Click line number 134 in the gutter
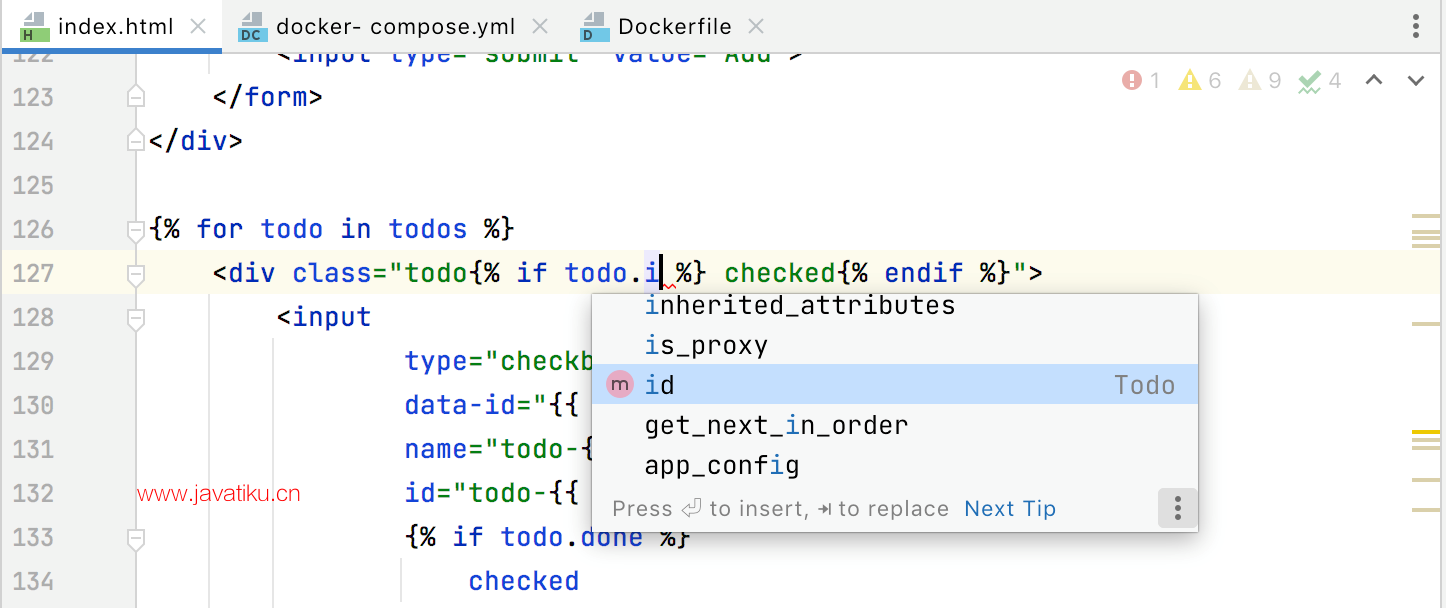Screen dimensions: 1446x608 [x=33, y=581]
